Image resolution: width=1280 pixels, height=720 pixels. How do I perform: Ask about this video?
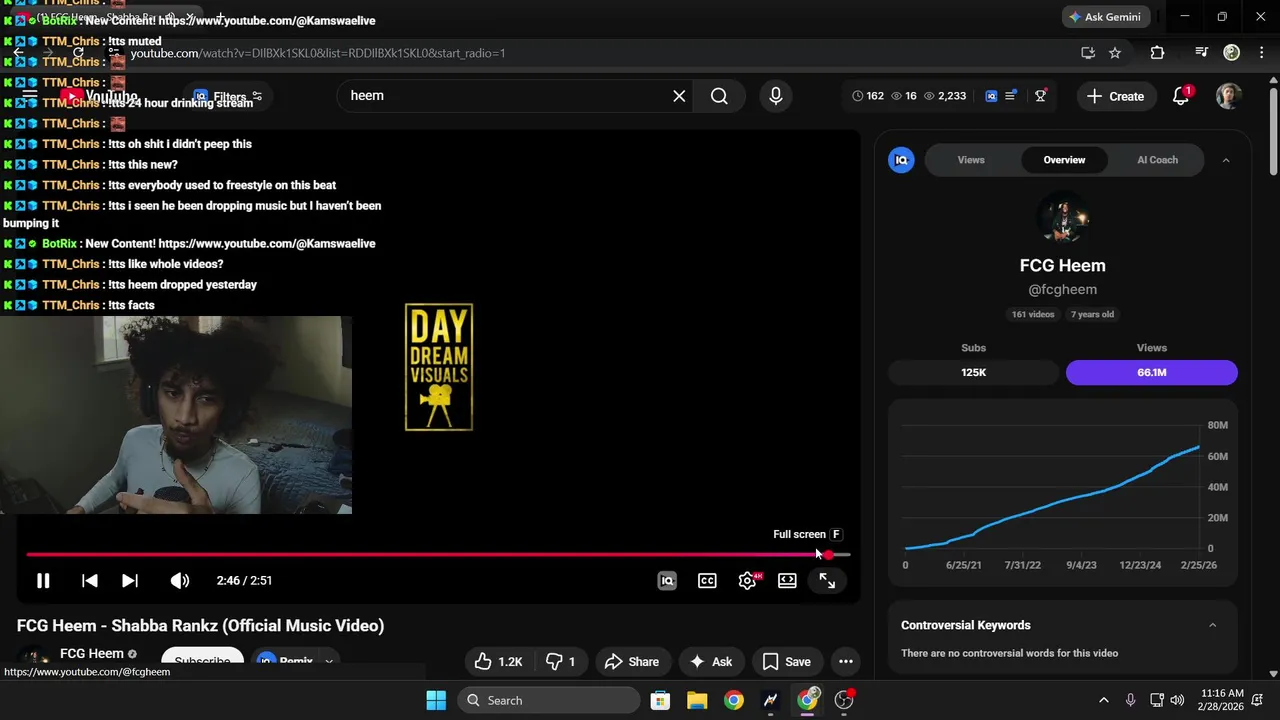coord(710,661)
